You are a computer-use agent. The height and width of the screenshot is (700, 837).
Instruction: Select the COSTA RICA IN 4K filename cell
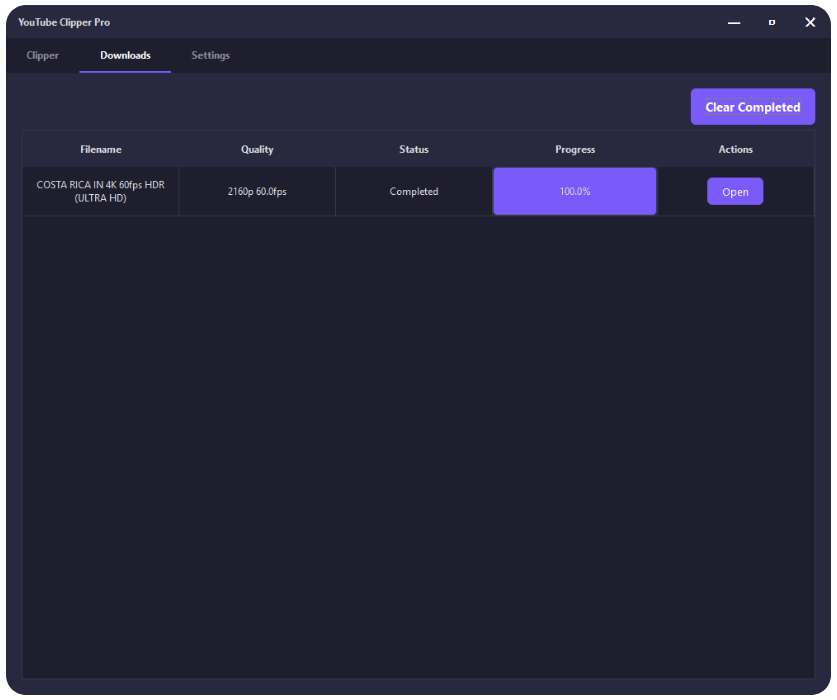[x=101, y=191]
